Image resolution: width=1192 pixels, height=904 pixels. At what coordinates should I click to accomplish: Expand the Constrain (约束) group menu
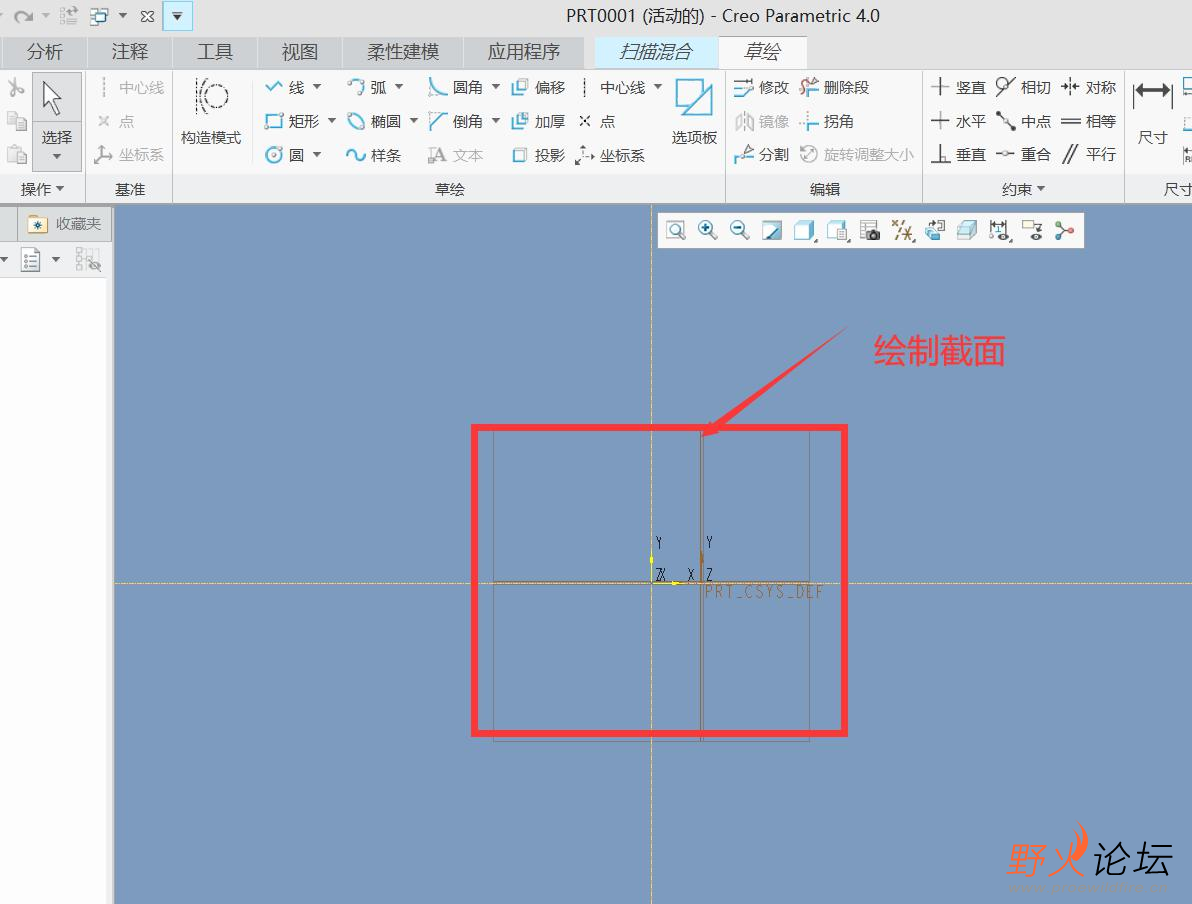click(1023, 189)
